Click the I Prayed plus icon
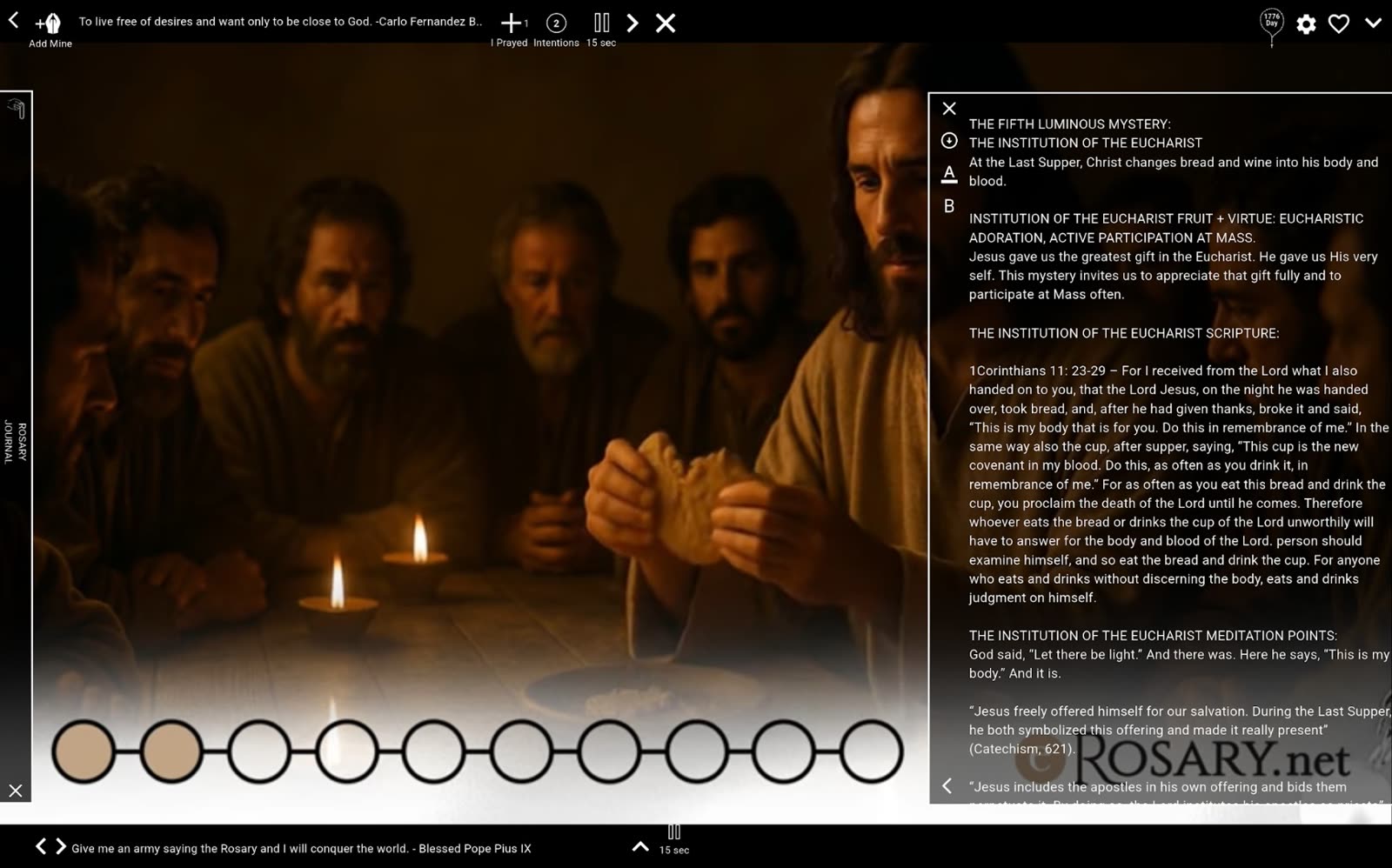 tap(512, 23)
